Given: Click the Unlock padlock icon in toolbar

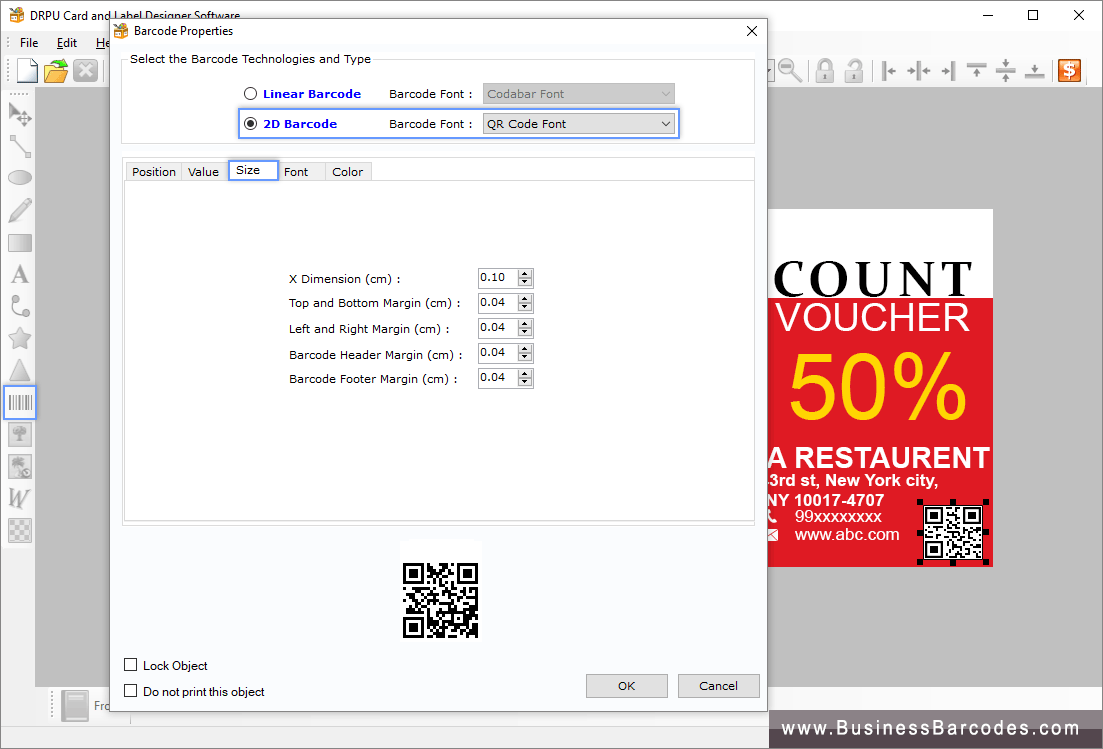Looking at the screenshot, I should (x=853, y=70).
